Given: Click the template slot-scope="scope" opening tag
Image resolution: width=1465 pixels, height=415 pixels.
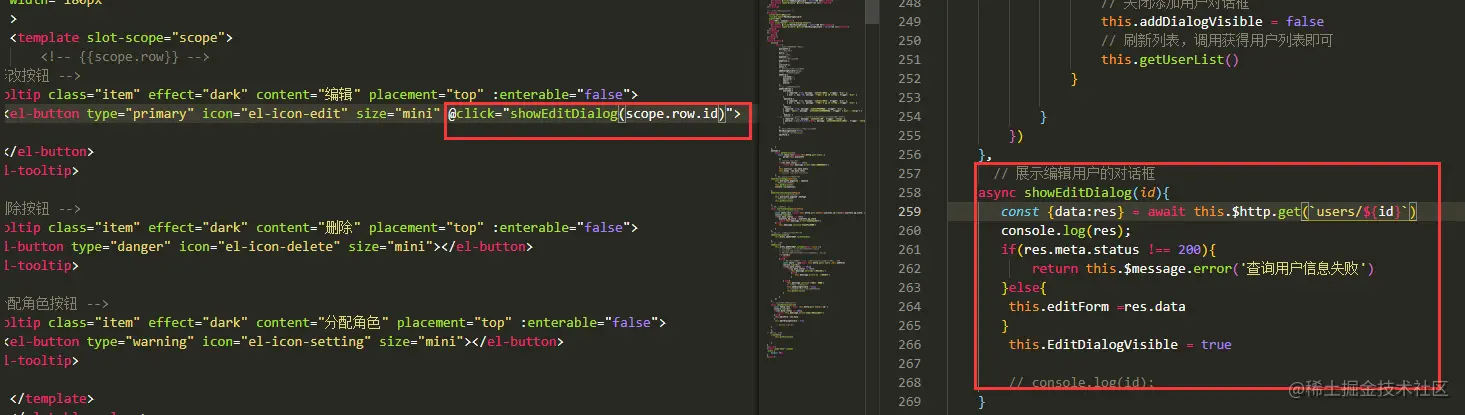Looking at the screenshot, I should [x=121, y=38].
